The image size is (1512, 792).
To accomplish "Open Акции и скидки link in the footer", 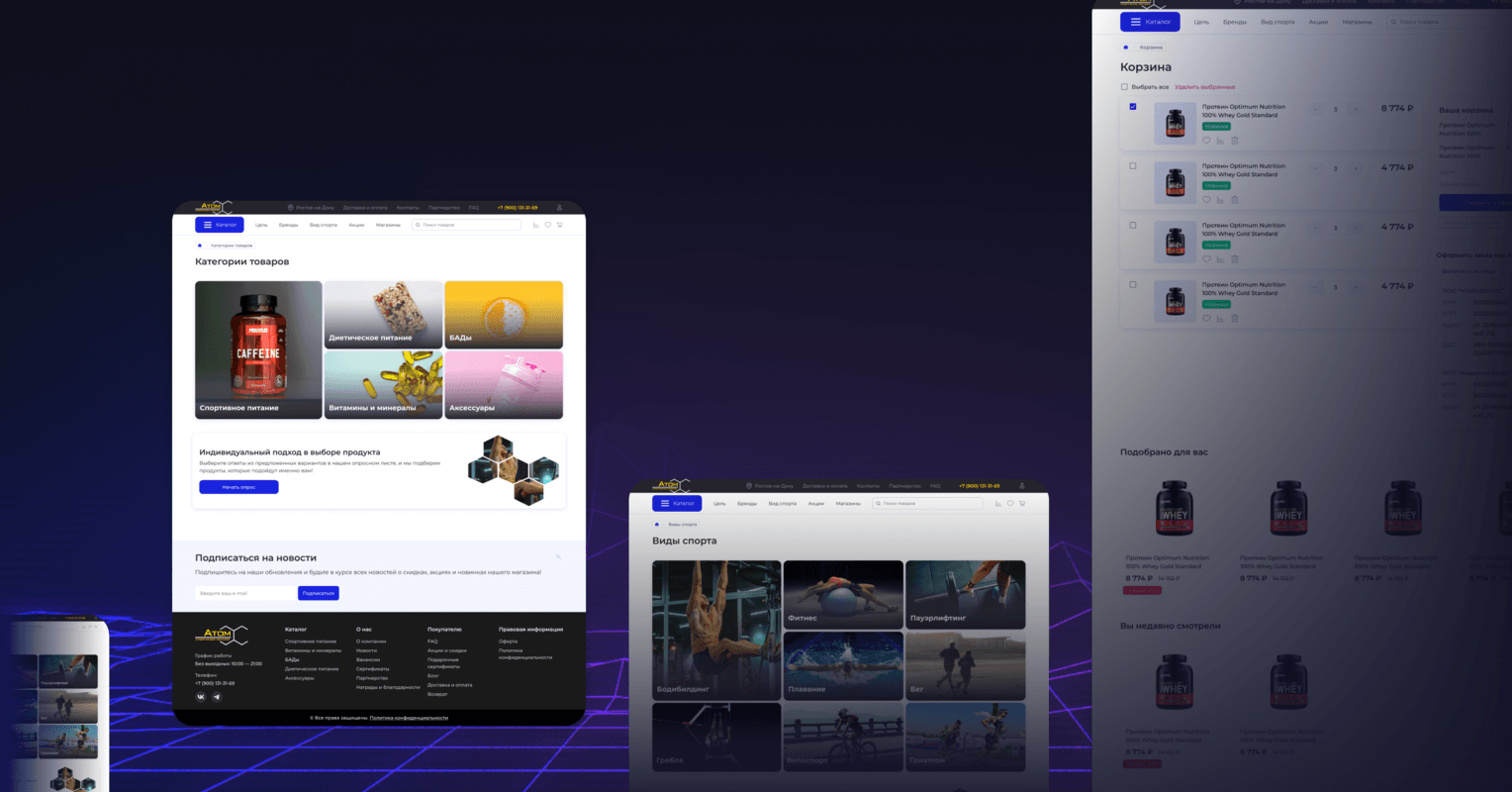I will point(447,650).
